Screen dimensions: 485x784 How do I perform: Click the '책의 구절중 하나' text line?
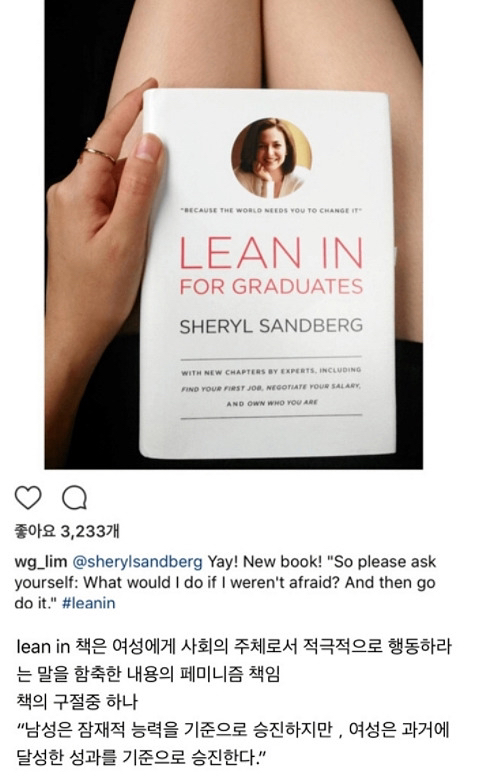[x=77, y=701]
